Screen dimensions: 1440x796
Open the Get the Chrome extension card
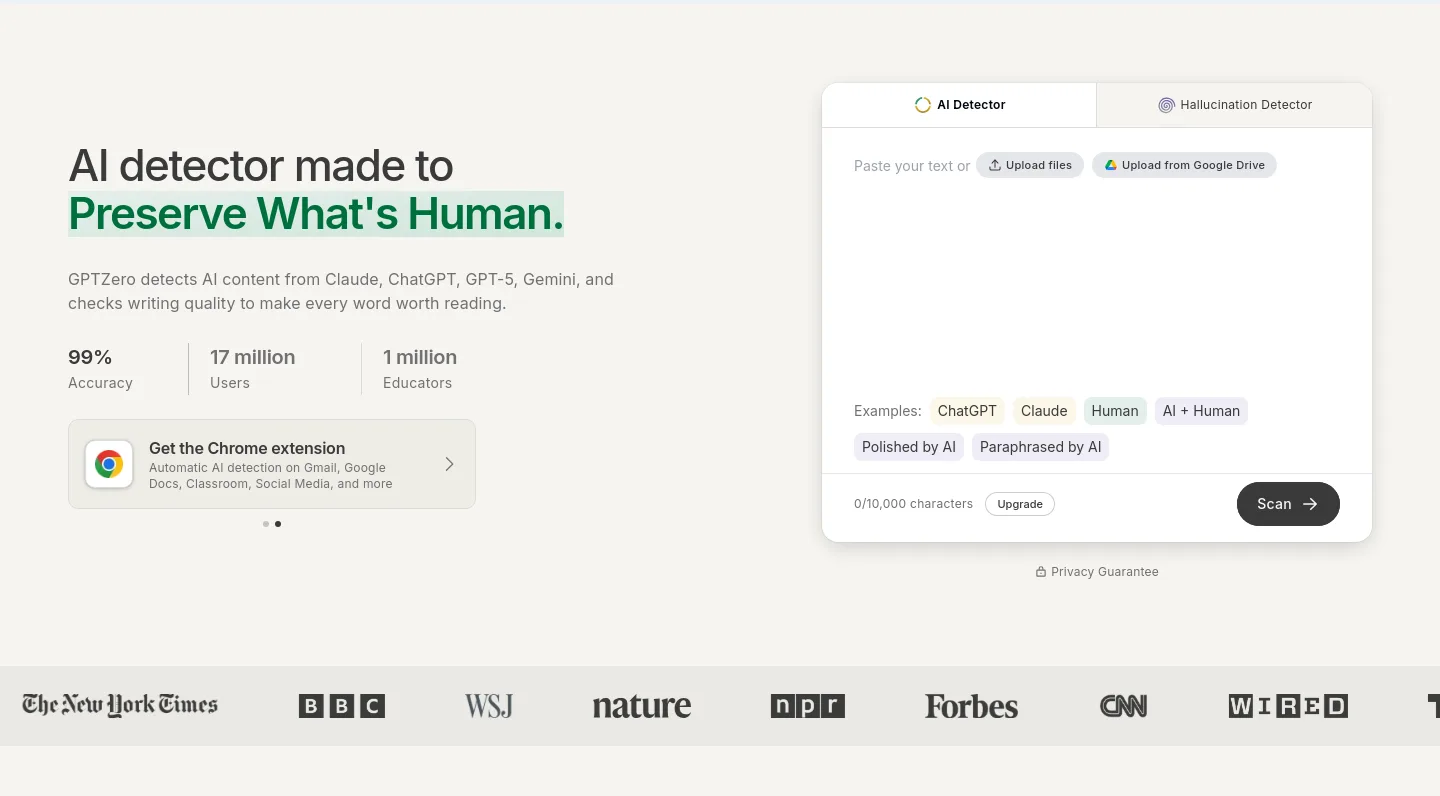point(272,464)
